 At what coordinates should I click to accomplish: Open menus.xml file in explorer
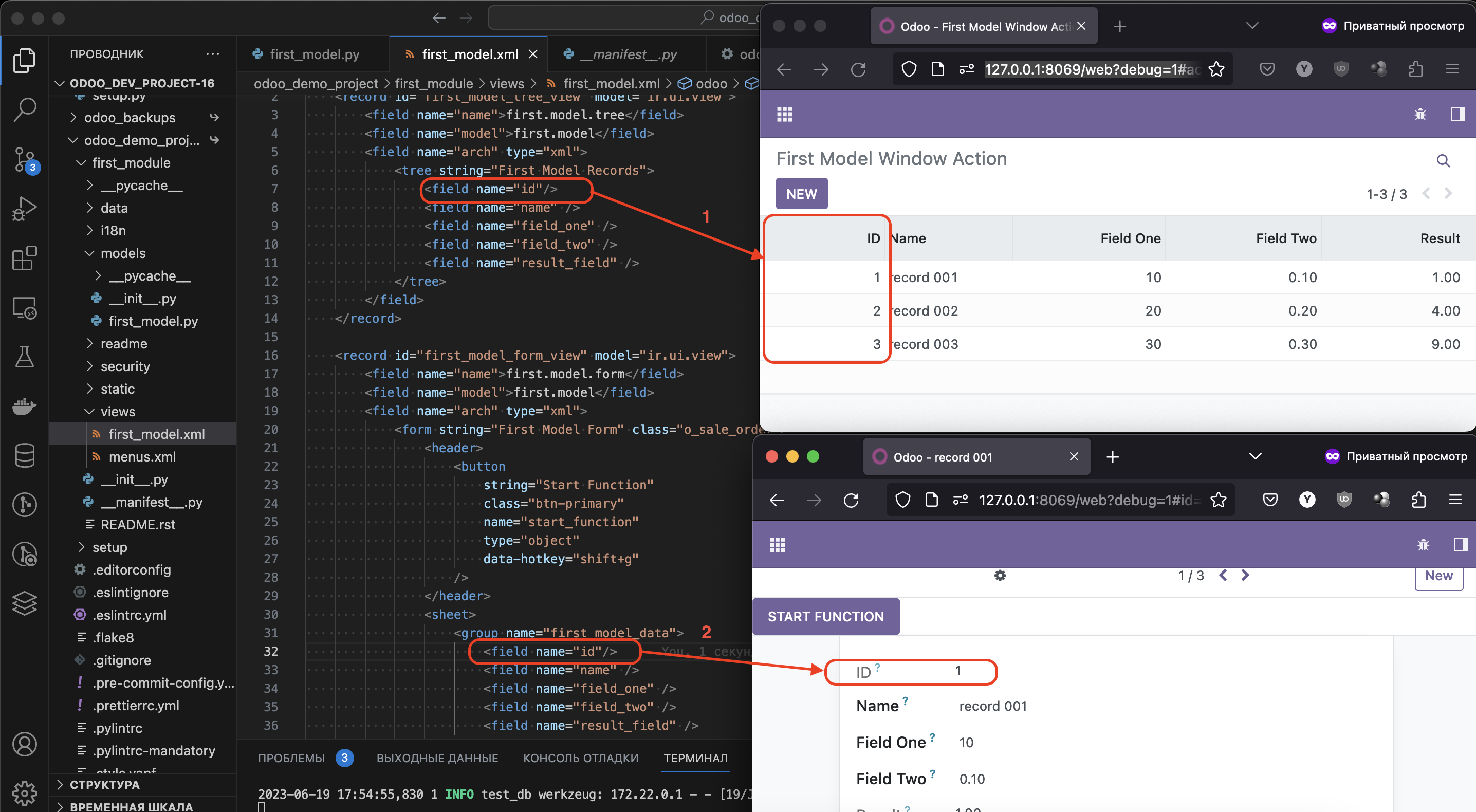(142, 457)
